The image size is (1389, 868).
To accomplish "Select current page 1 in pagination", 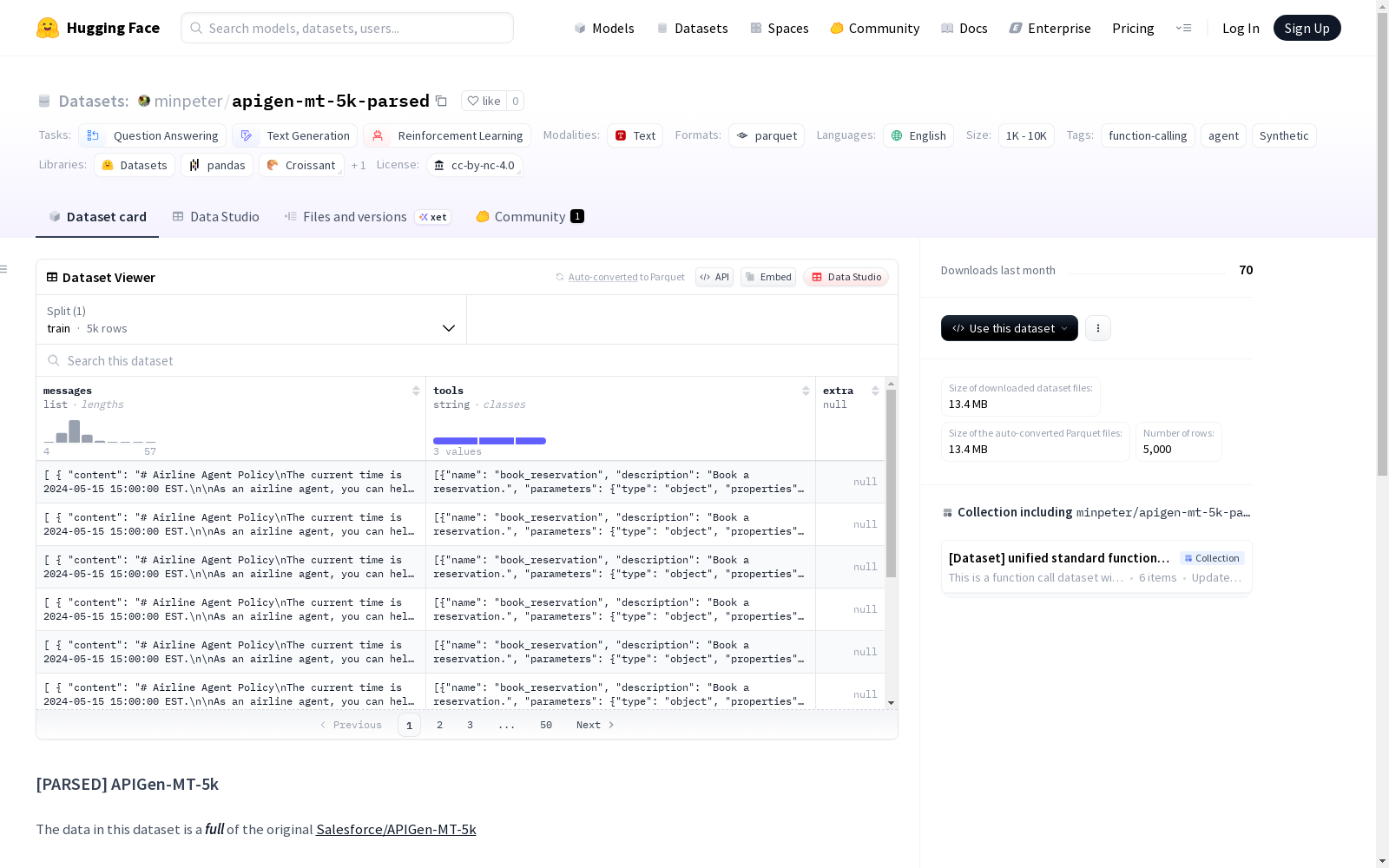I will (x=409, y=725).
